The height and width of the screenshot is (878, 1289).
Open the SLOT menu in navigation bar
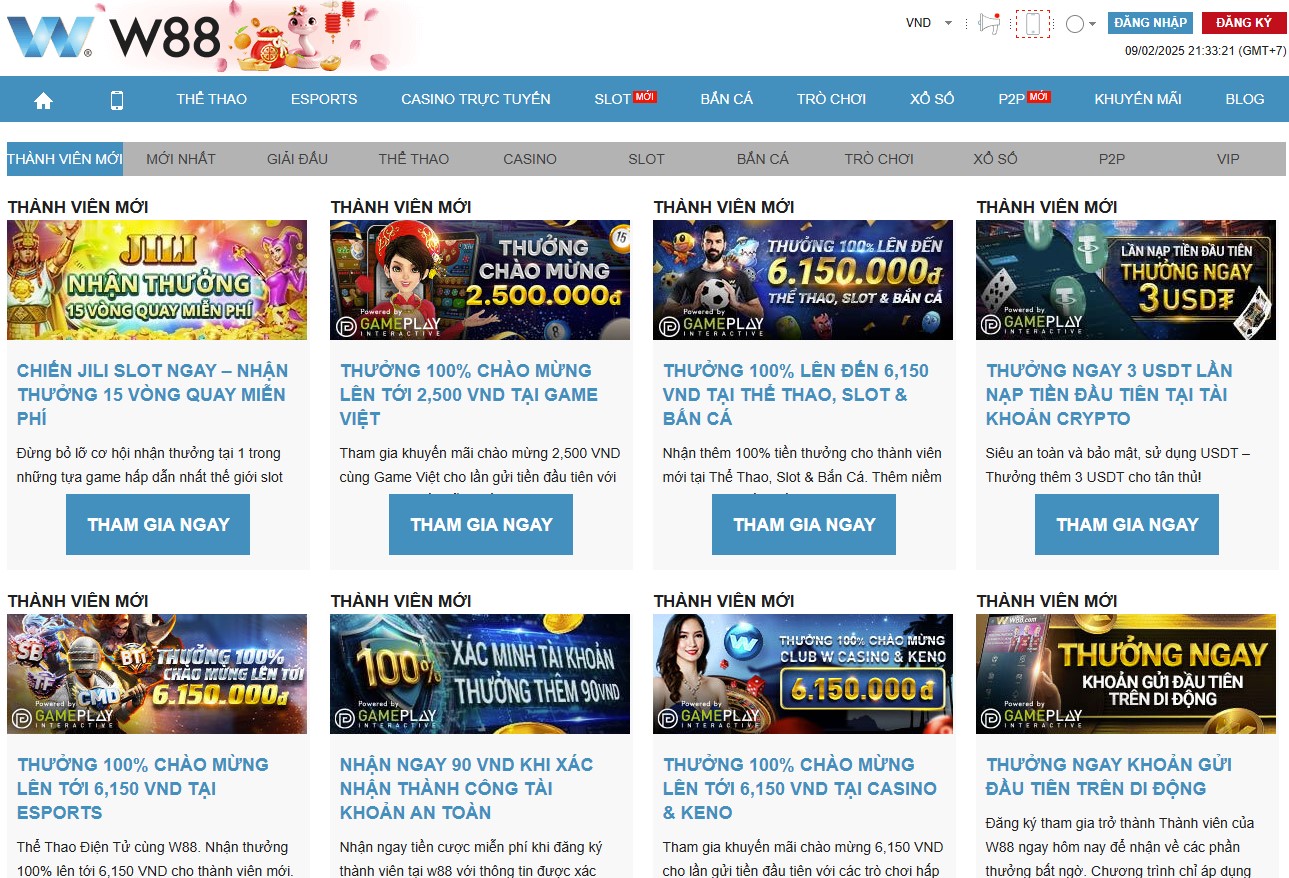[x=613, y=99]
